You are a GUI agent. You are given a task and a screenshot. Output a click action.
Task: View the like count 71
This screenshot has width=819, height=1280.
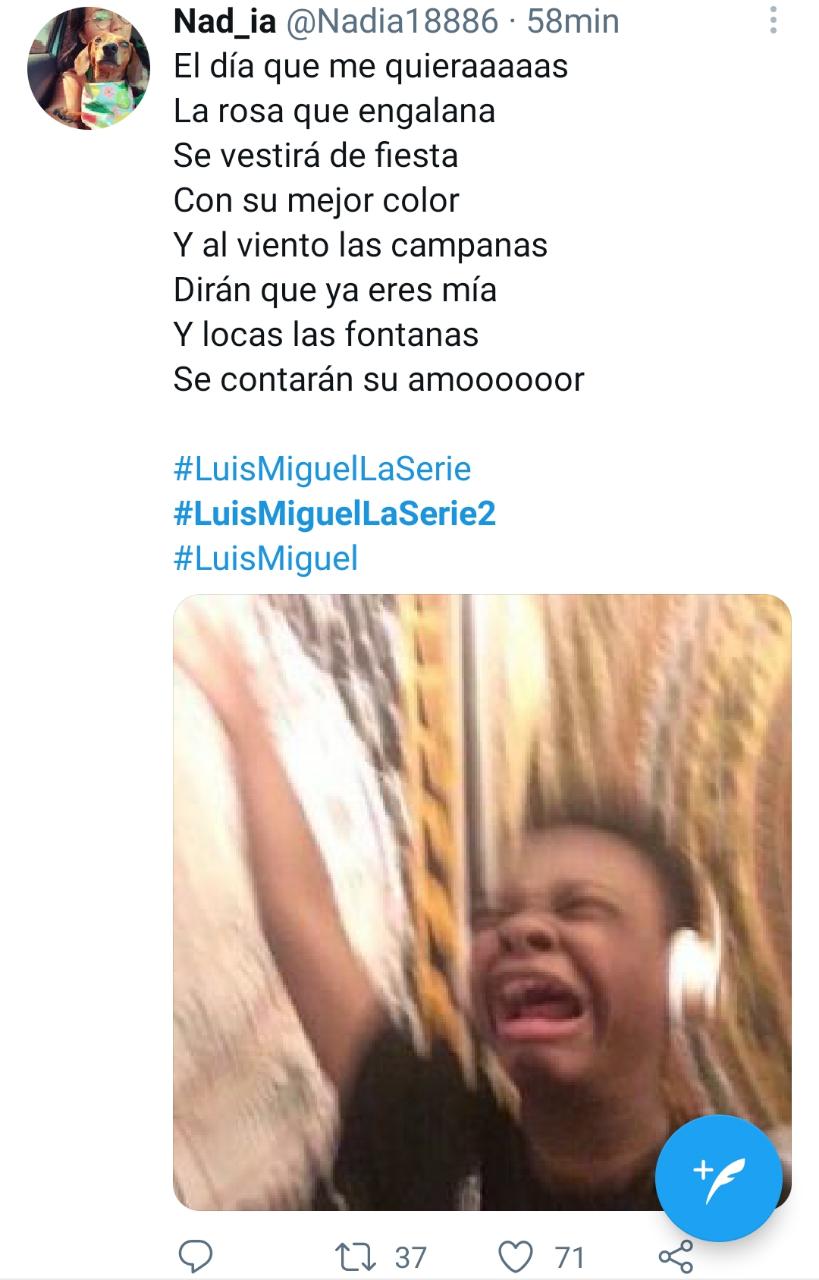coord(569,1257)
